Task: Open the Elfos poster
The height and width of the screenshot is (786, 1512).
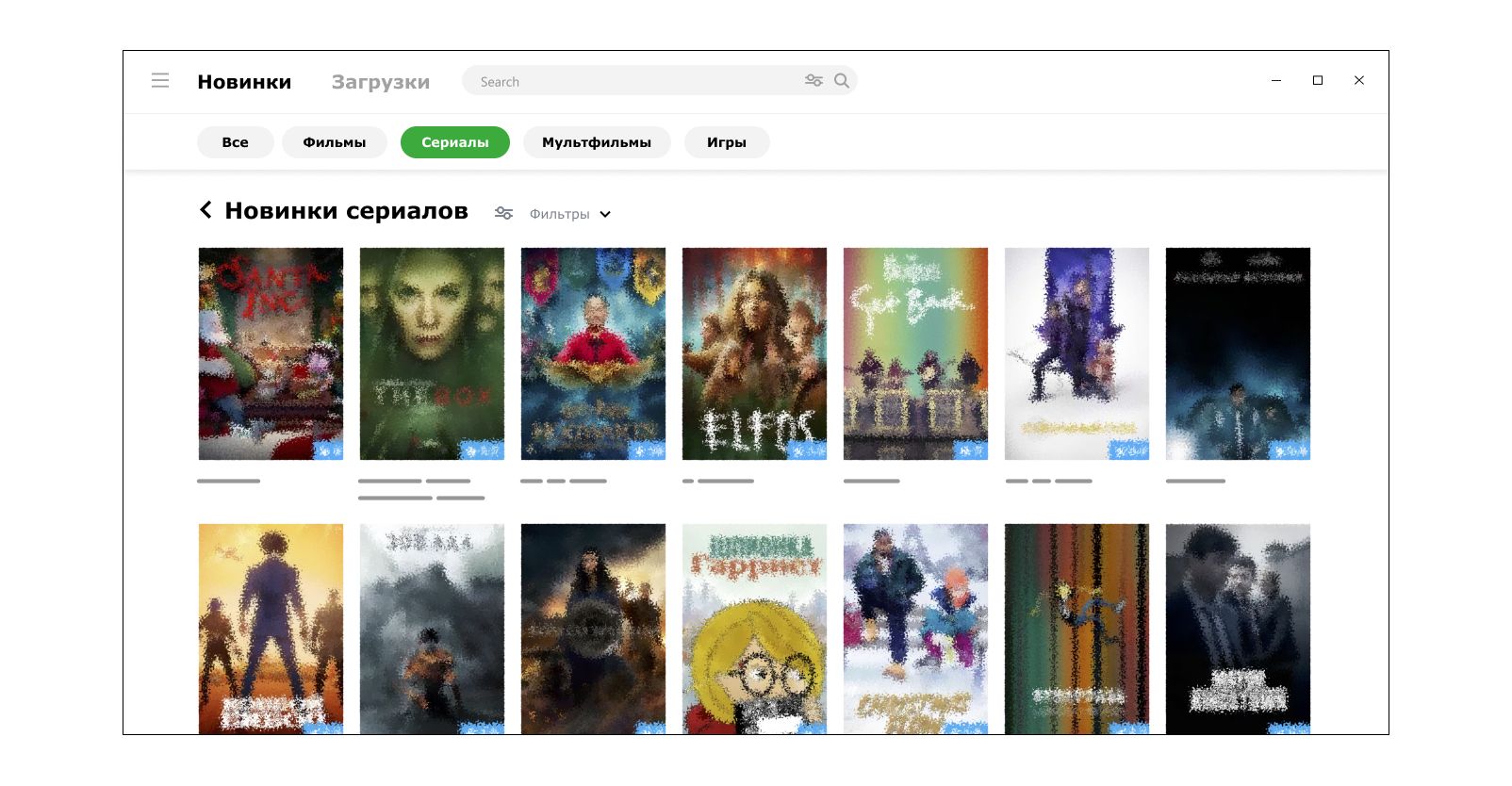Action: 754,353
